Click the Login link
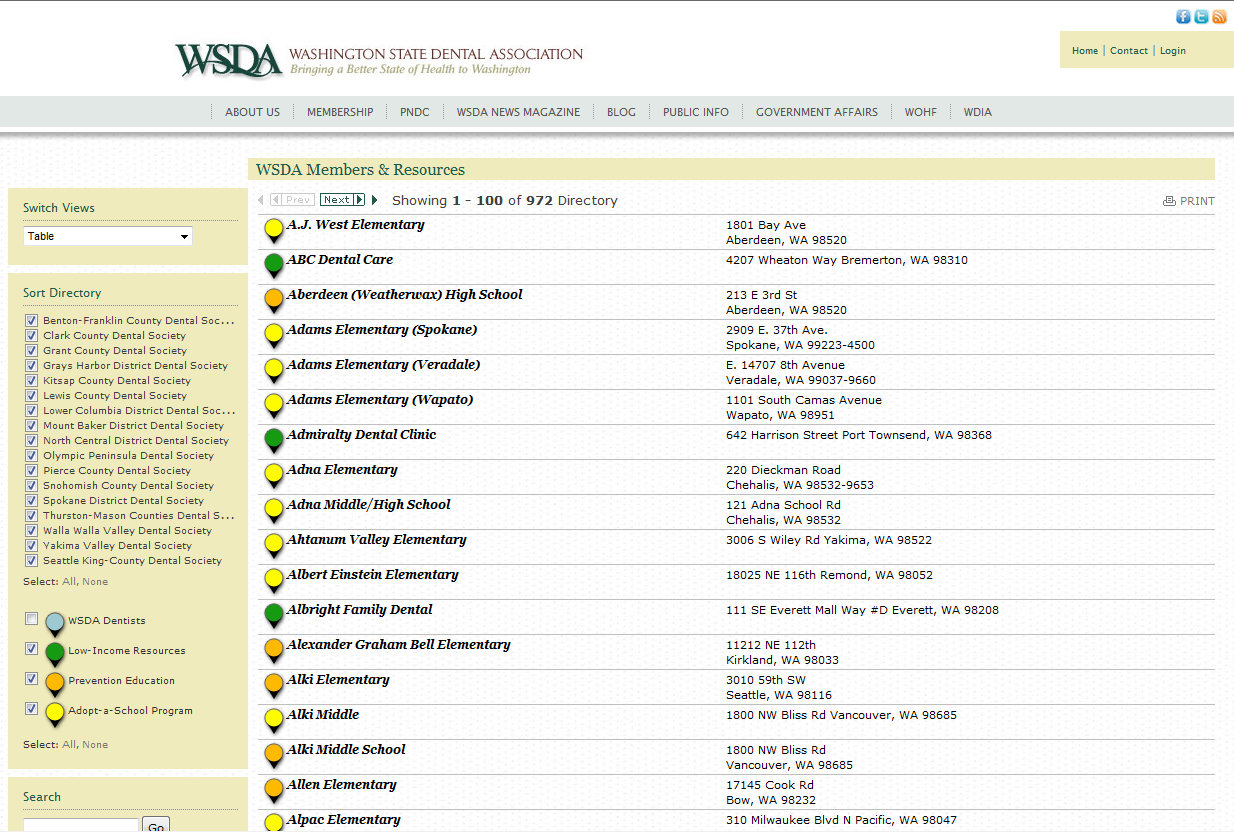 coord(1173,51)
